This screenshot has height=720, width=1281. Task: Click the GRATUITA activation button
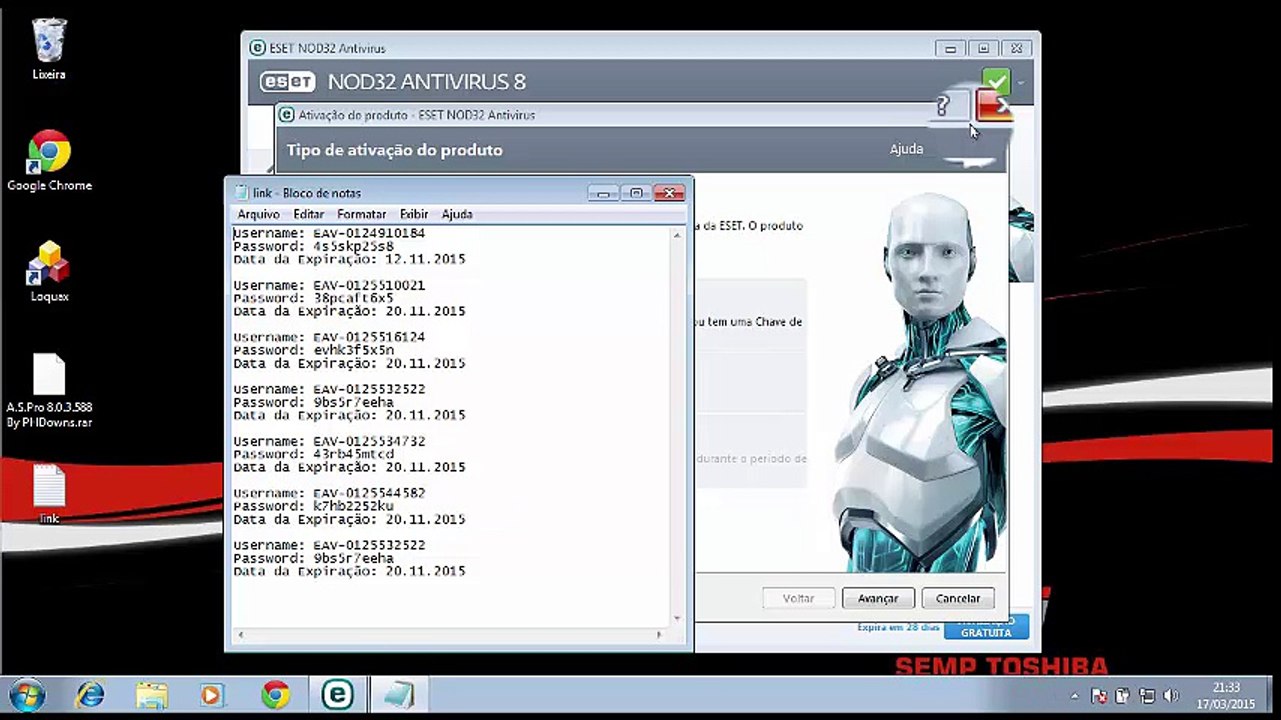pyautogui.click(x=985, y=627)
